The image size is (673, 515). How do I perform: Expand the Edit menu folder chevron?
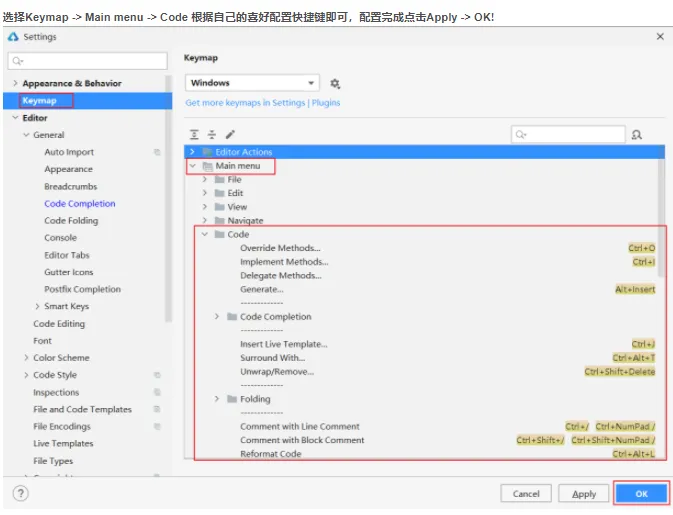pos(205,193)
